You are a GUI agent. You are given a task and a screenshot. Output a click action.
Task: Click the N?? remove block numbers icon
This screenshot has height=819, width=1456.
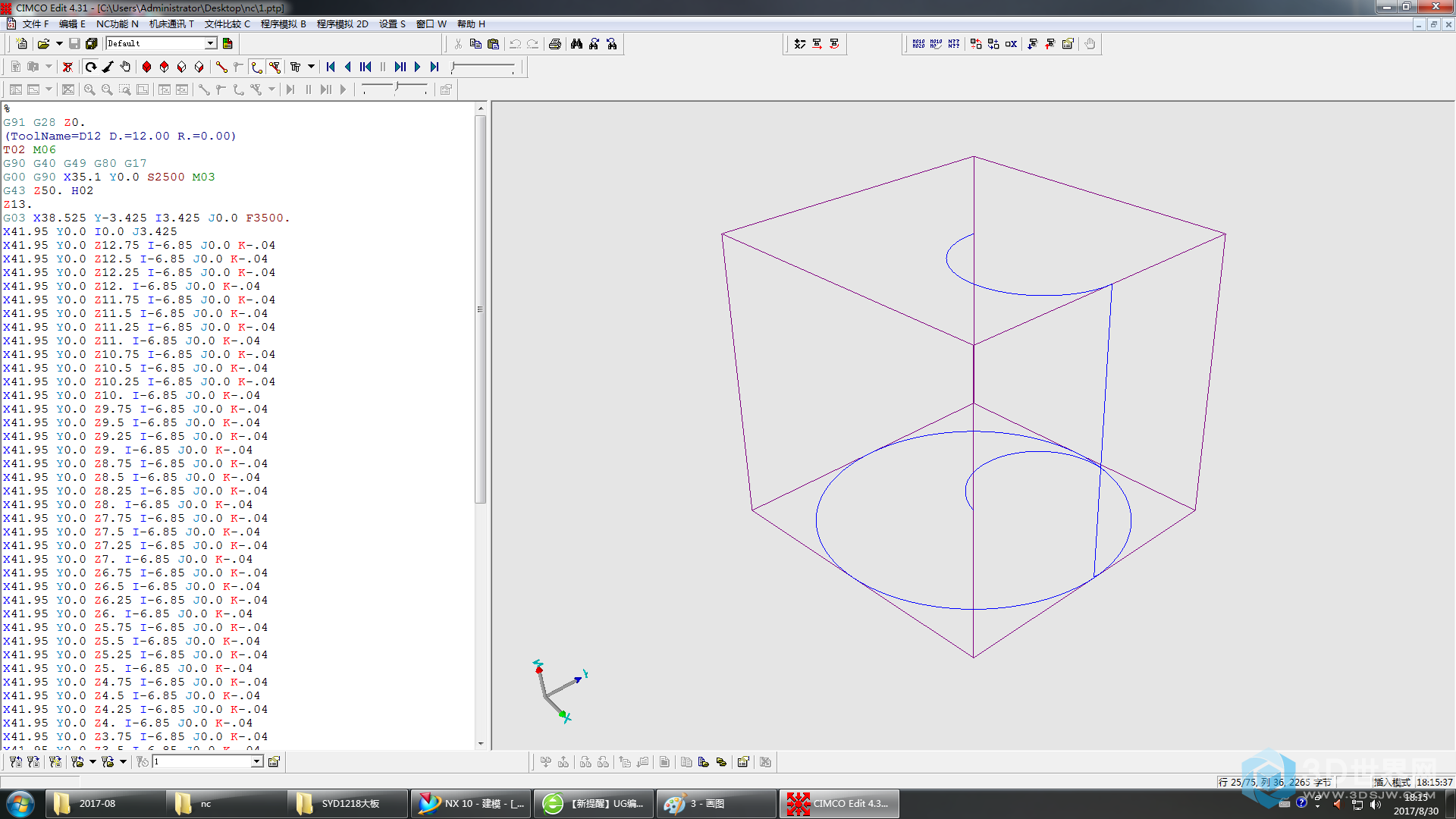click(x=954, y=44)
